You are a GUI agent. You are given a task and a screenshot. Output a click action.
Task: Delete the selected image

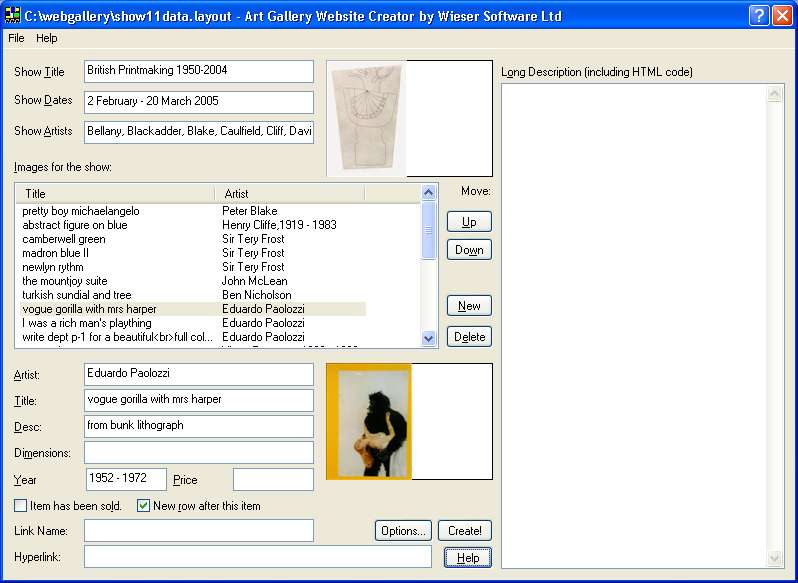(x=469, y=337)
